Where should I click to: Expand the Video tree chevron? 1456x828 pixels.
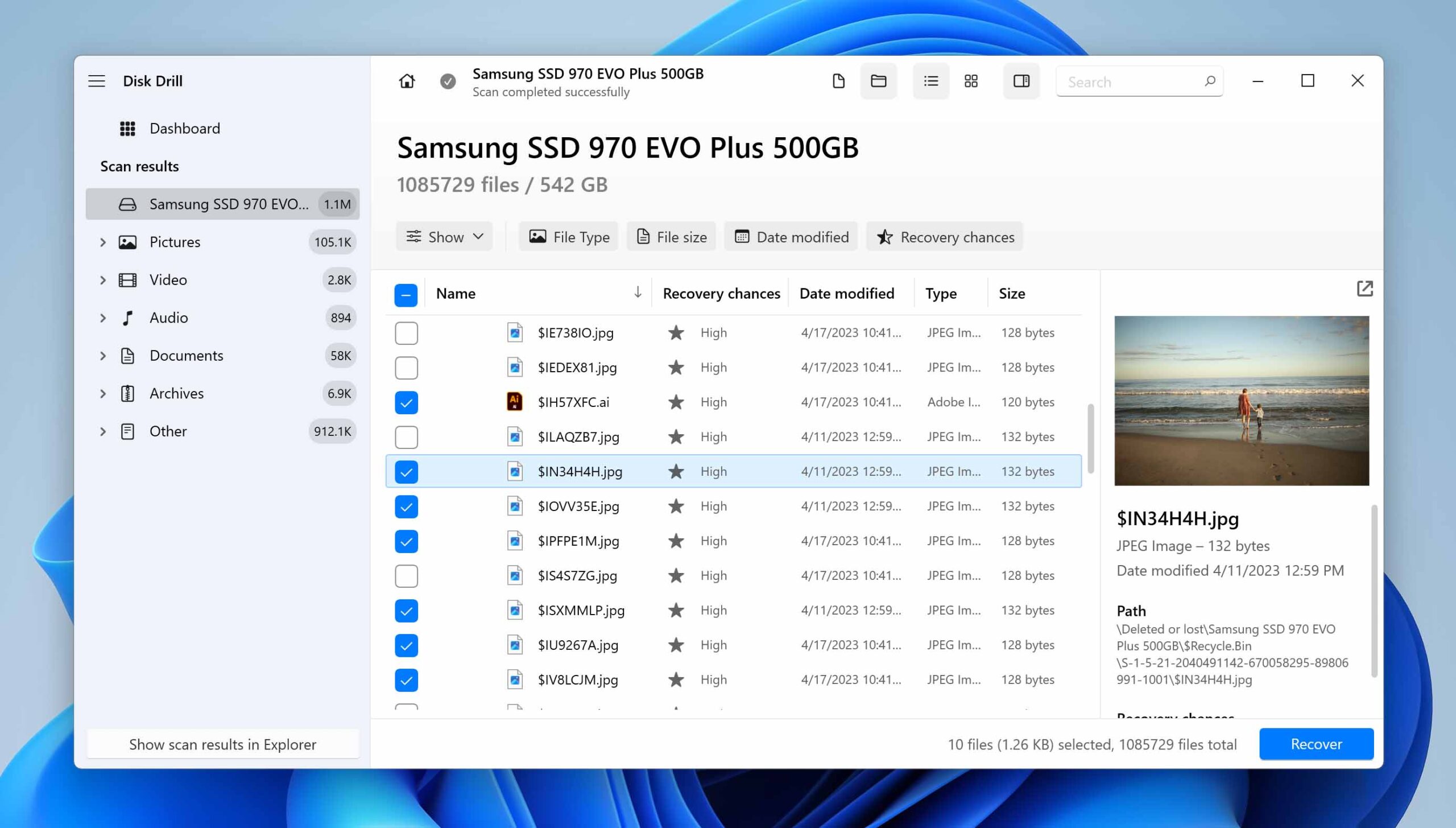click(103, 280)
